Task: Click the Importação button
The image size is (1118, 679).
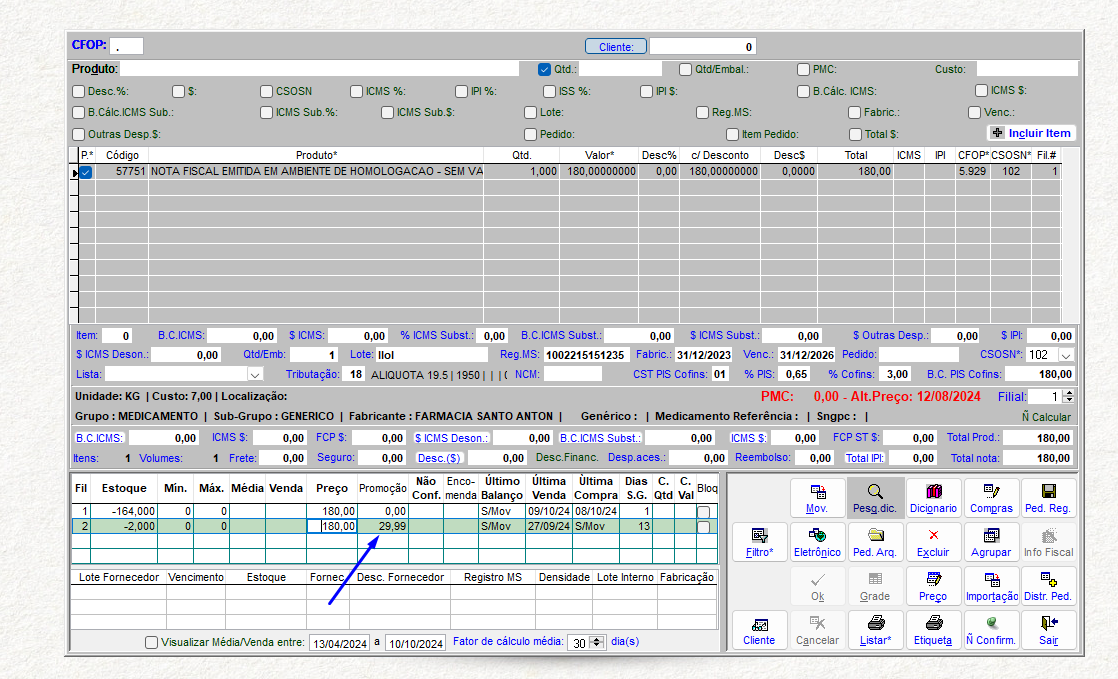Action: pos(991,586)
